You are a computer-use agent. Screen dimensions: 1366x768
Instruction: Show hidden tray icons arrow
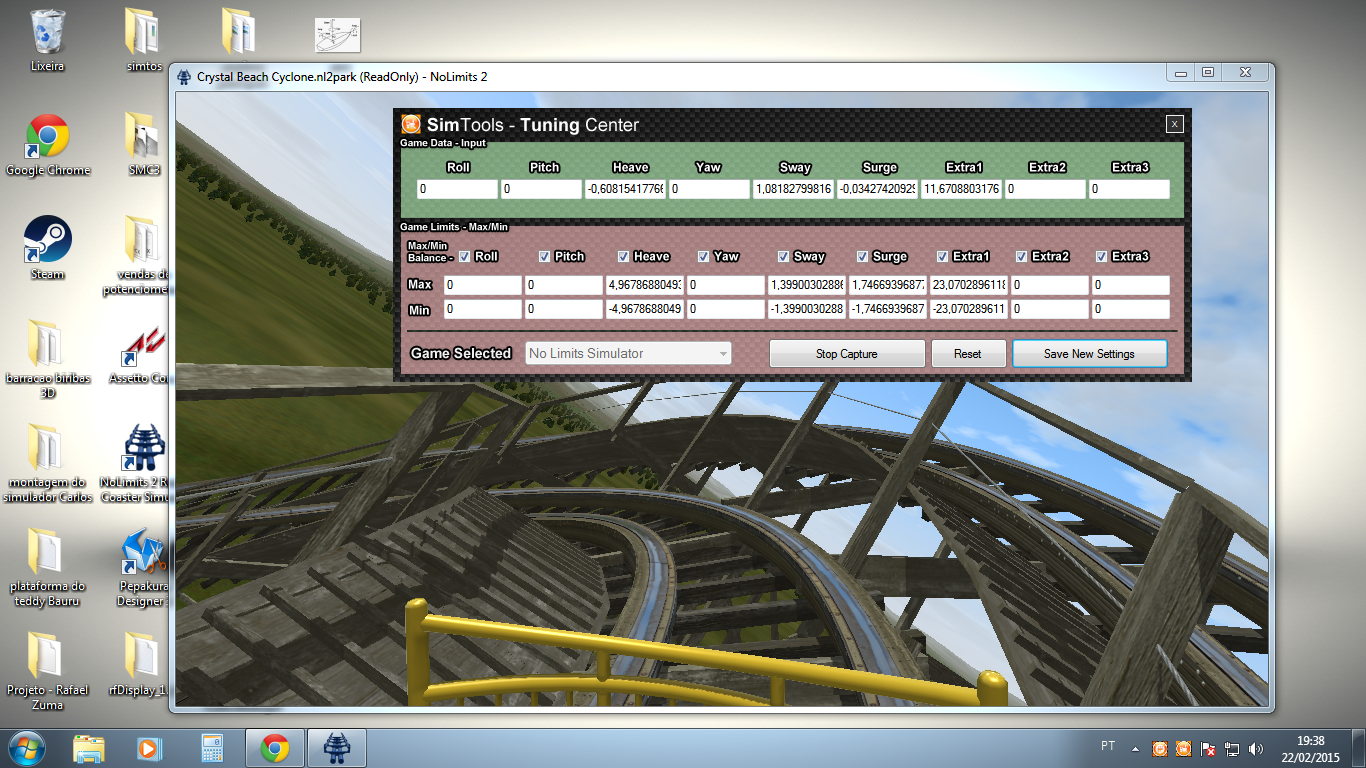tap(1135, 748)
